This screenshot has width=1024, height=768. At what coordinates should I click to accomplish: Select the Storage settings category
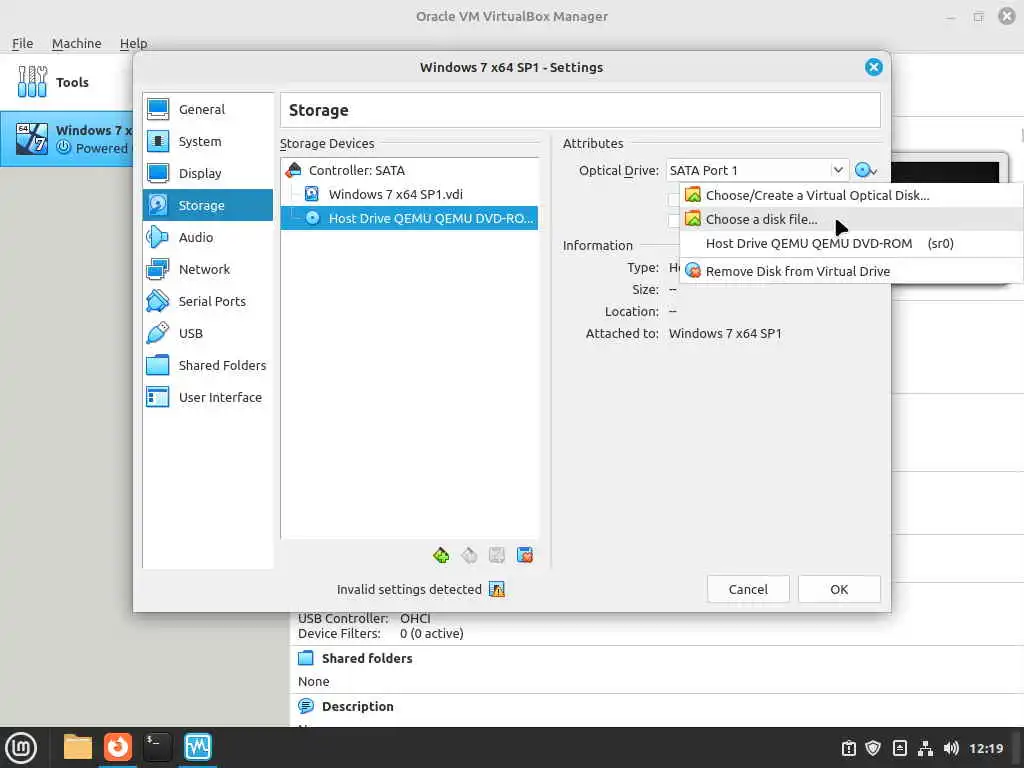point(208,205)
